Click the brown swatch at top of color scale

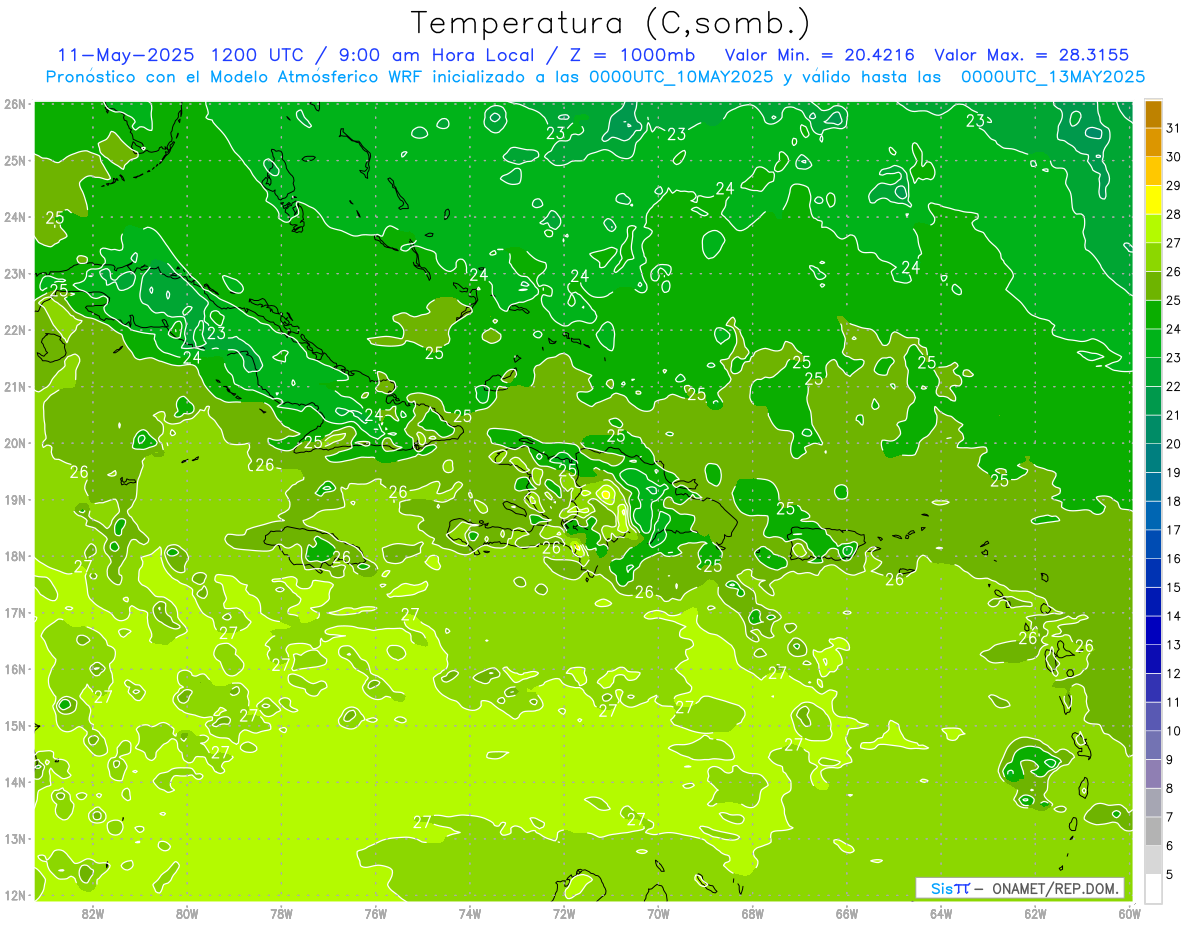[1153, 115]
